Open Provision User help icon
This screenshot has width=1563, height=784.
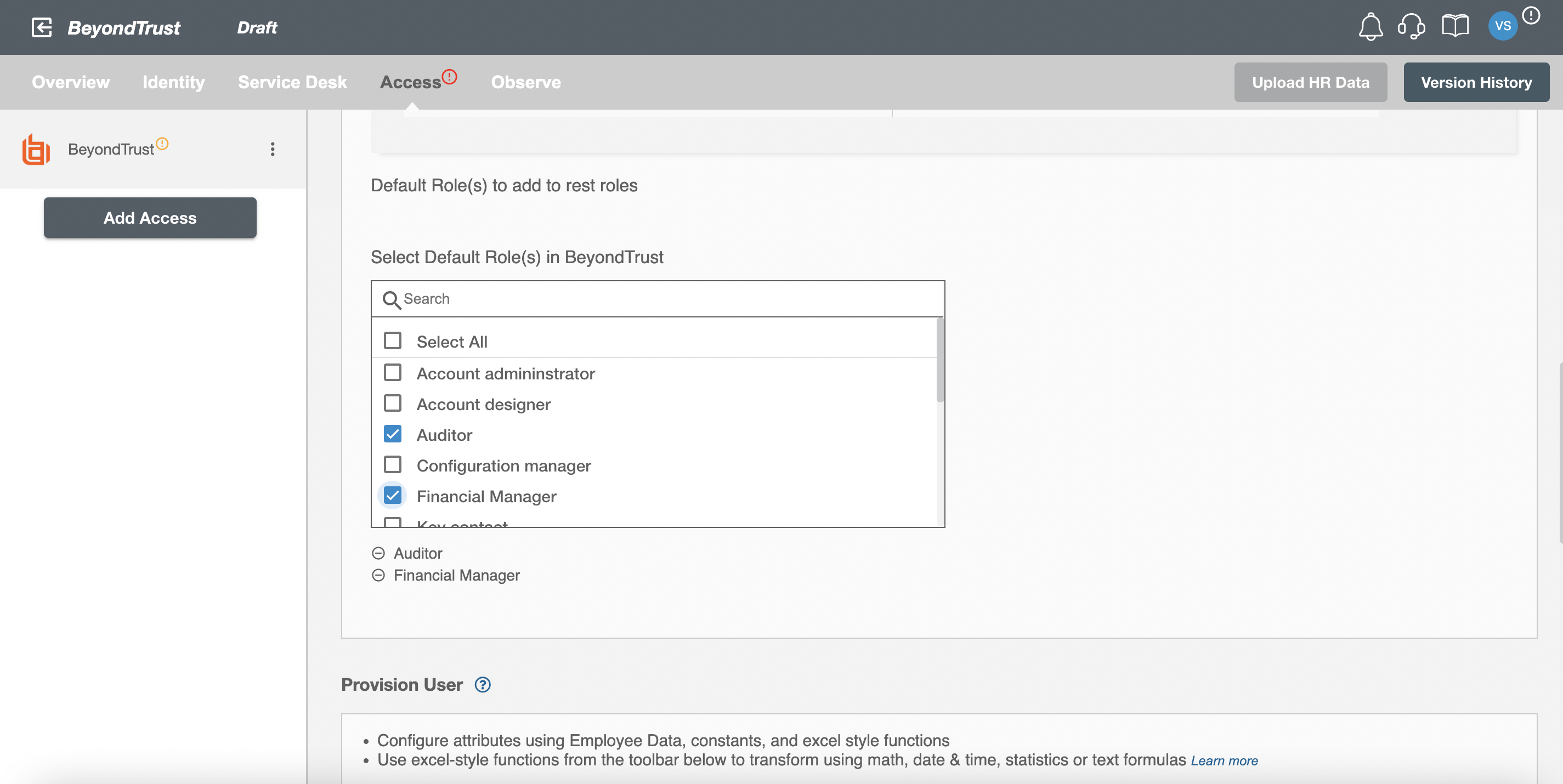pos(483,685)
